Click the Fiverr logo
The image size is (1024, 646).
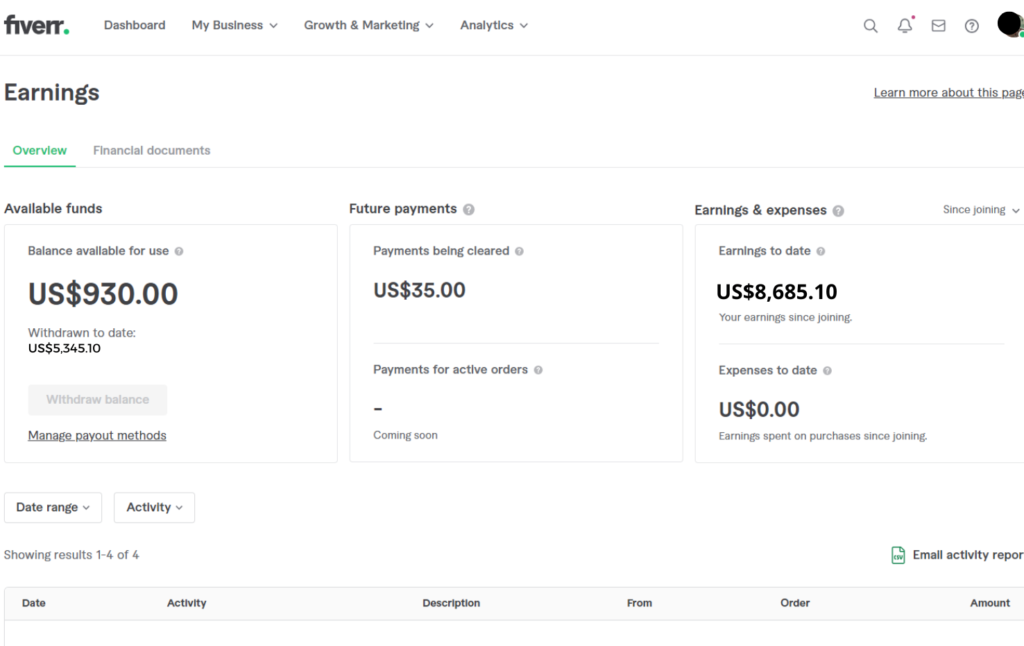[36, 25]
